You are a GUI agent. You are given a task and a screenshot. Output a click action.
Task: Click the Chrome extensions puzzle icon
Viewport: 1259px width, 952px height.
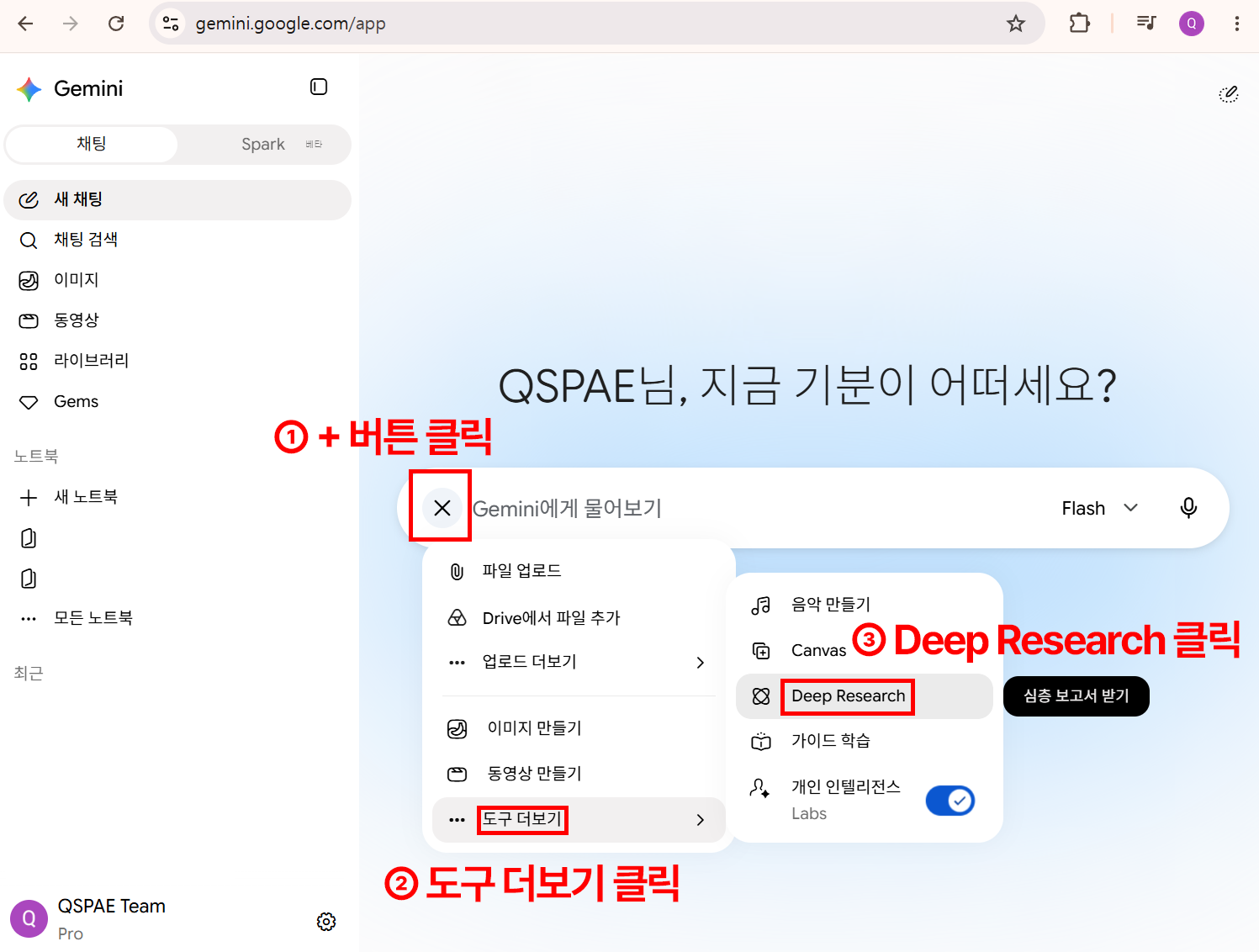click(1079, 24)
